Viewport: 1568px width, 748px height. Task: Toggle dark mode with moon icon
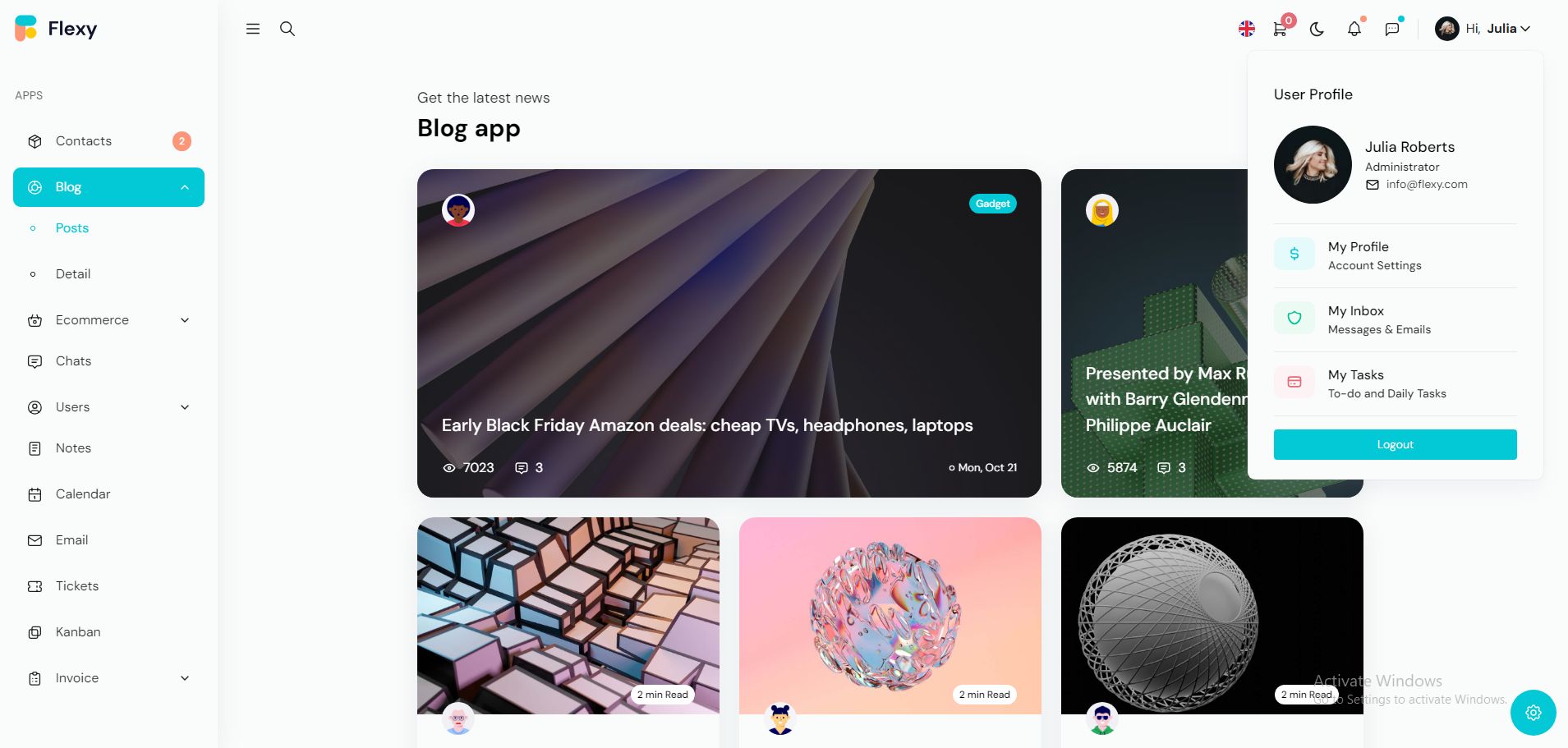(1317, 29)
